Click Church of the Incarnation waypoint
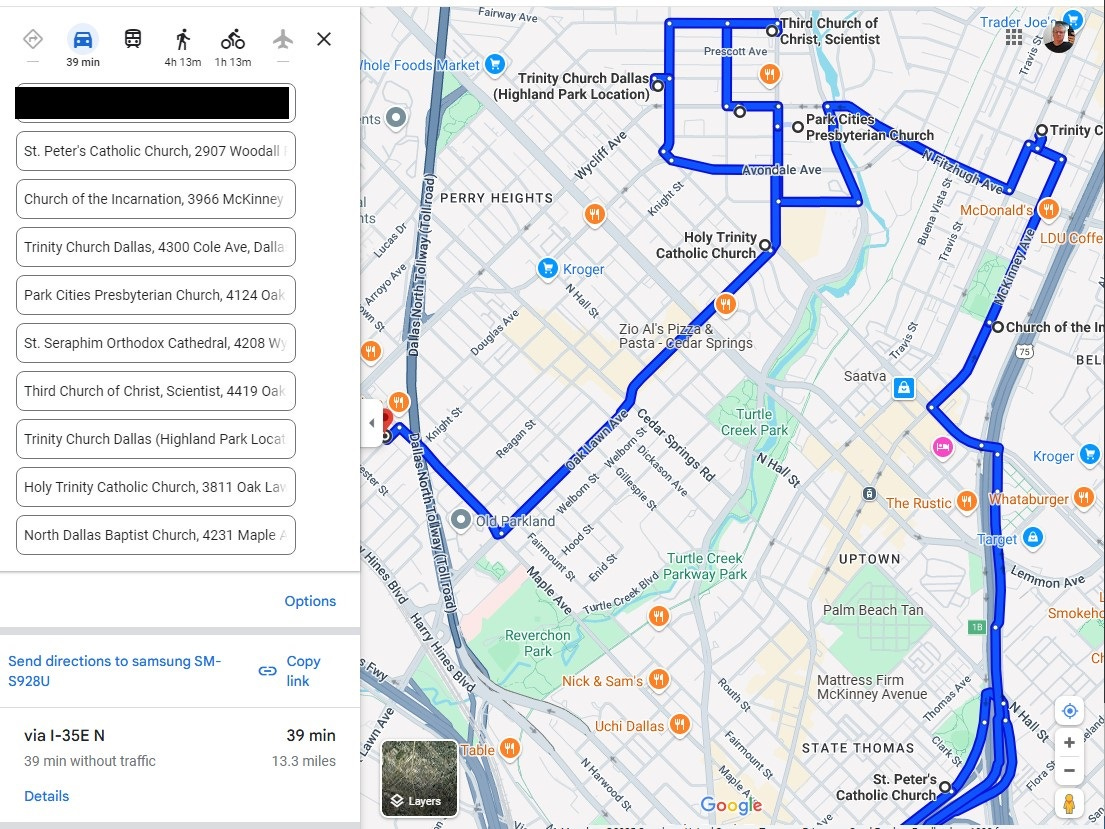This screenshot has height=829, width=1105. [x=998, y=326]
